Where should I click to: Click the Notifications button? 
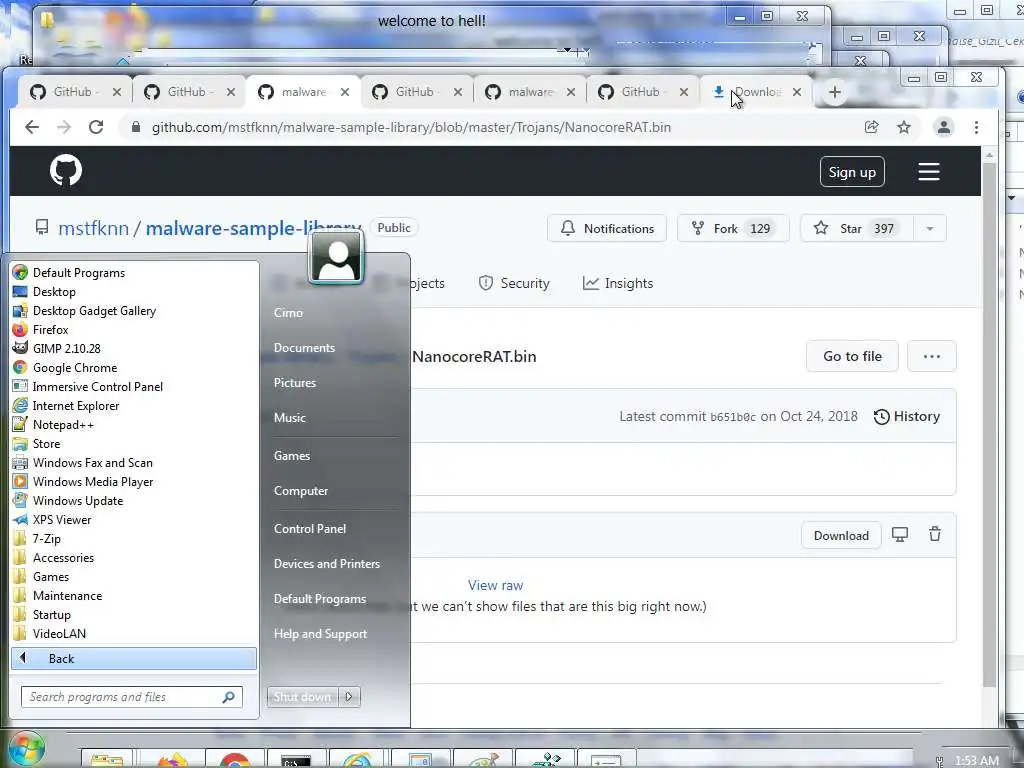[607, 229]
